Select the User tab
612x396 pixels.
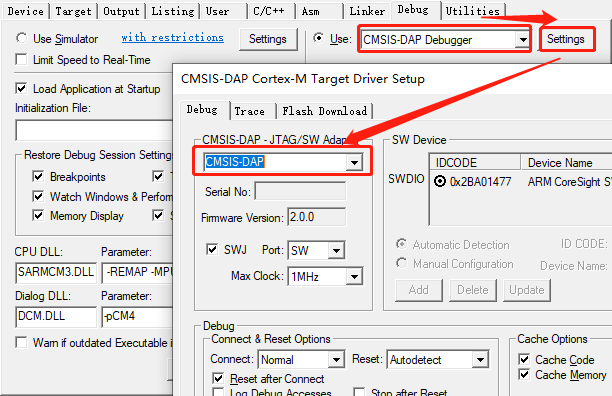coord(217,11)
